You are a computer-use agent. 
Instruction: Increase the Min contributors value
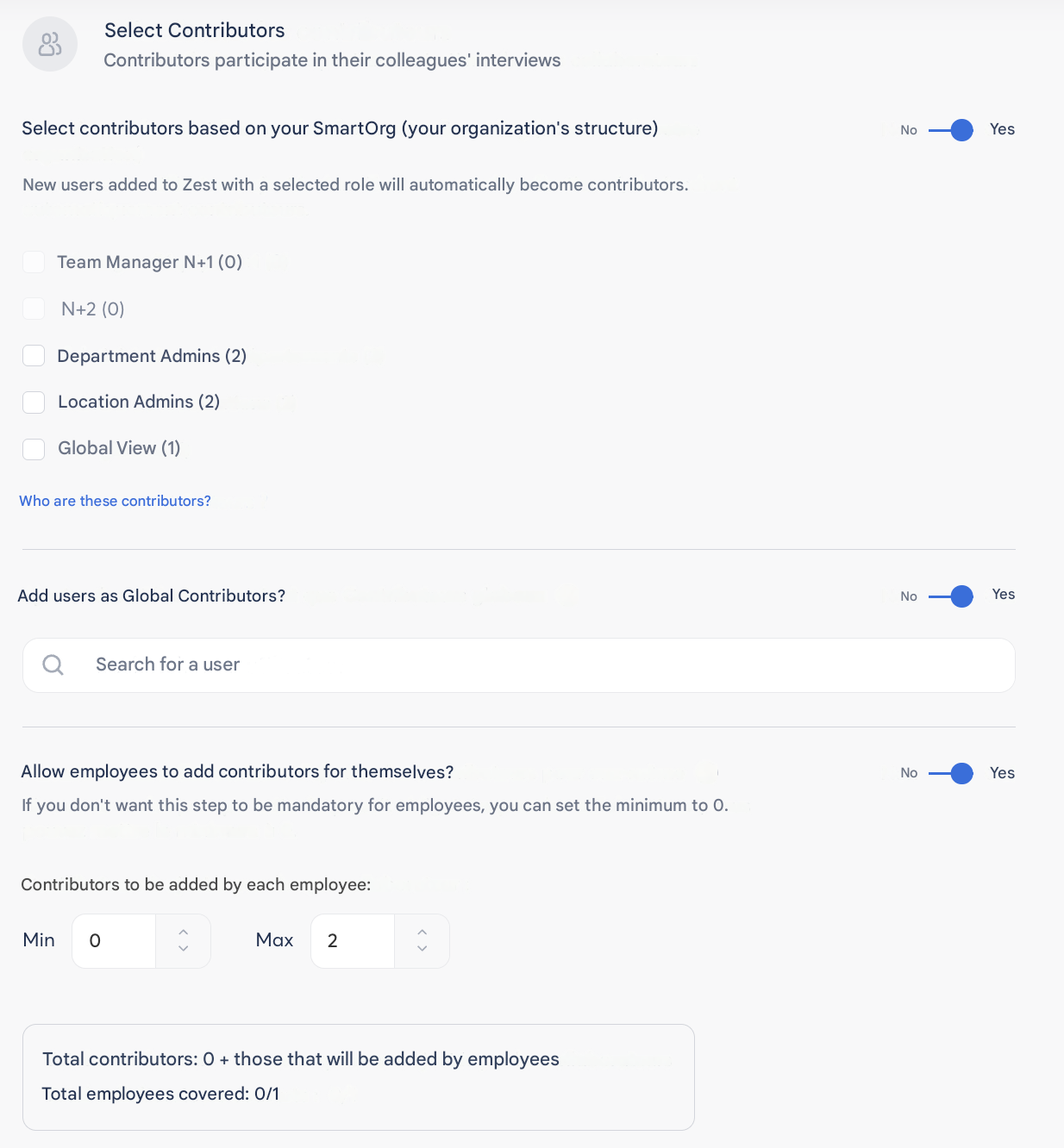183,932
